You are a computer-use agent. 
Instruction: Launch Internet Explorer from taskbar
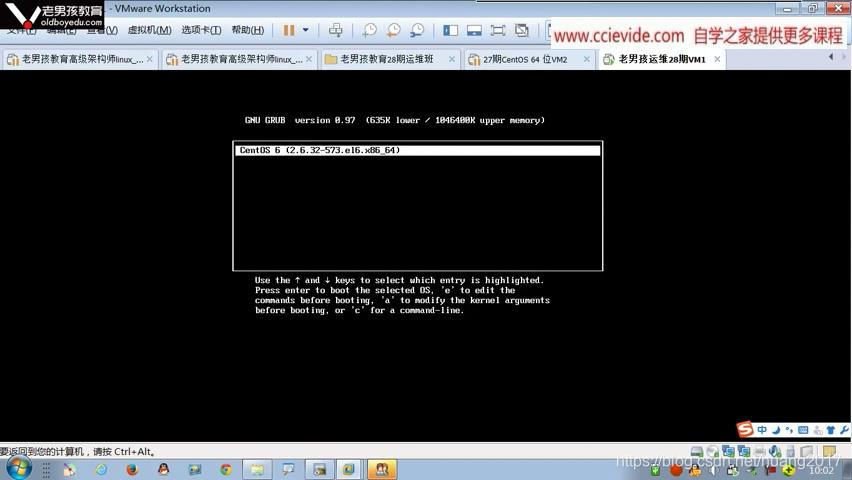coord(101,469)
